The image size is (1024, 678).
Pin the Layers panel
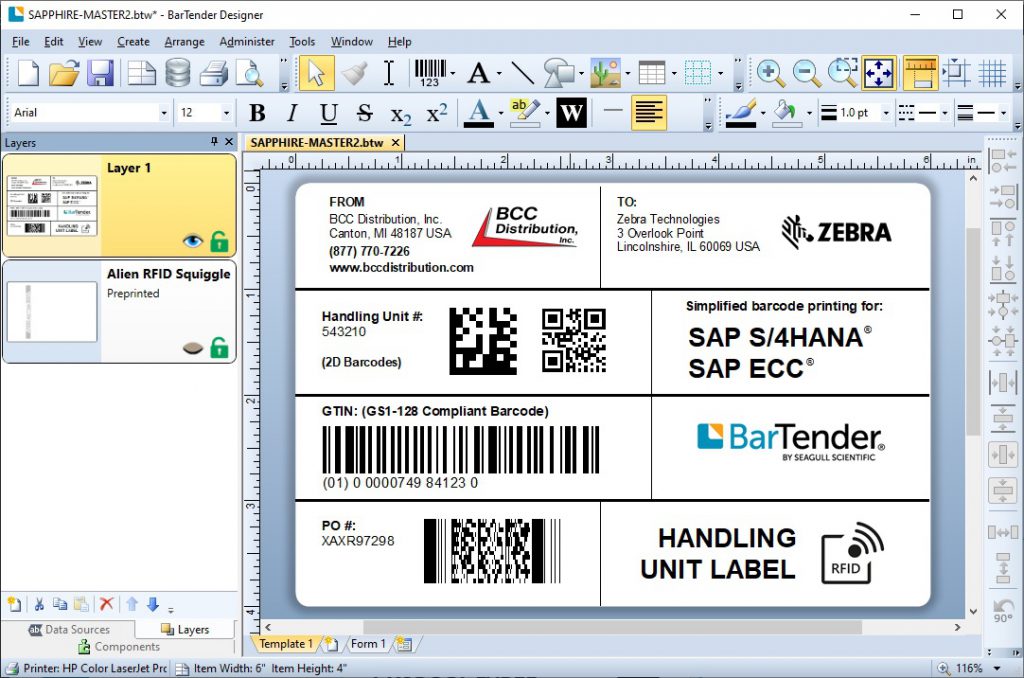click(214, 142)
